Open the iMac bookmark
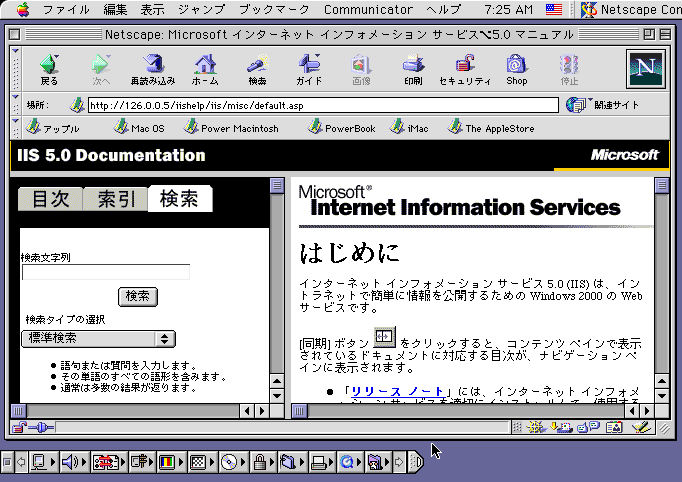The height and width of the screenshot is (482, 682). (409, 128)
